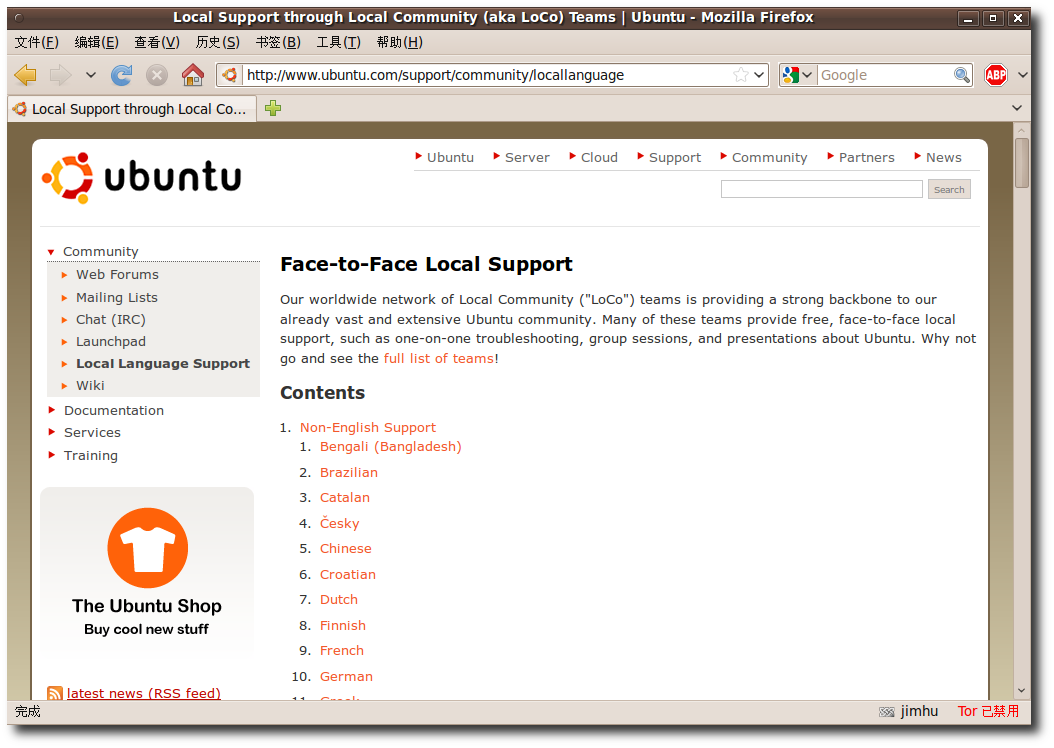The height and width of the screenshot is (748, 1054).
Task: Open the Catalan link
Action: 345,497
